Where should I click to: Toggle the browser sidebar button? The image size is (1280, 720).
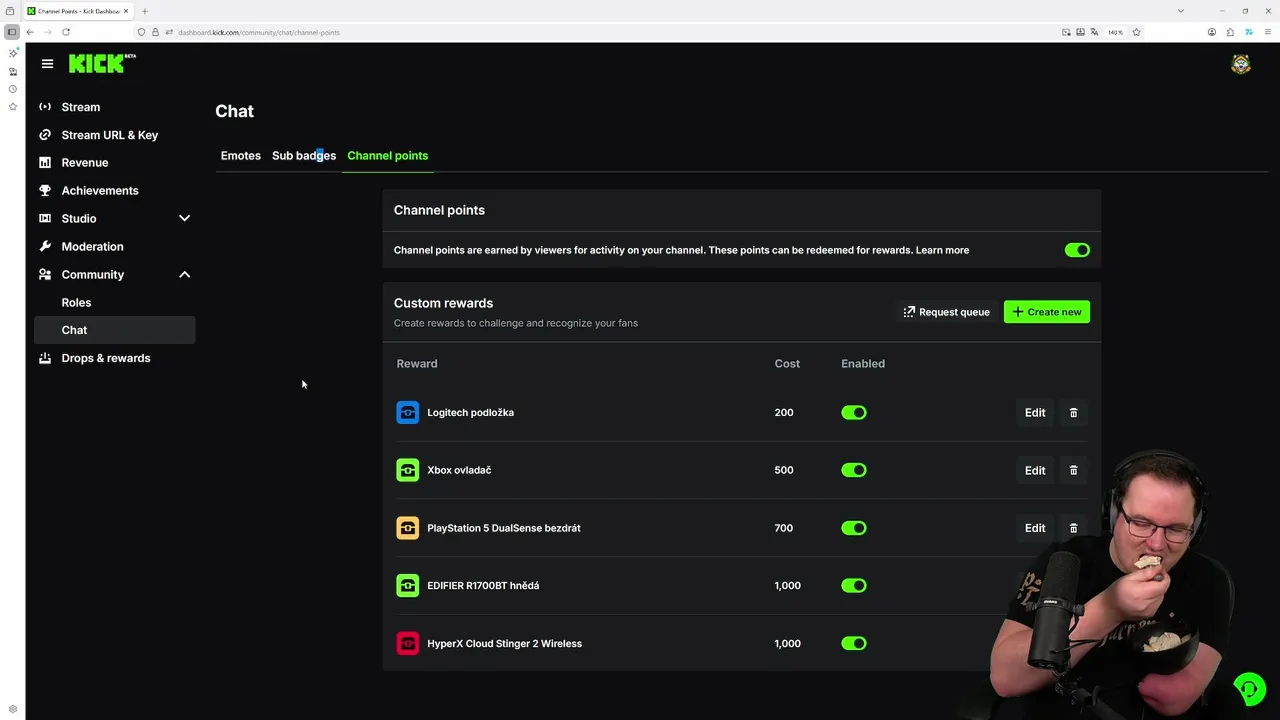click(12, 32)
